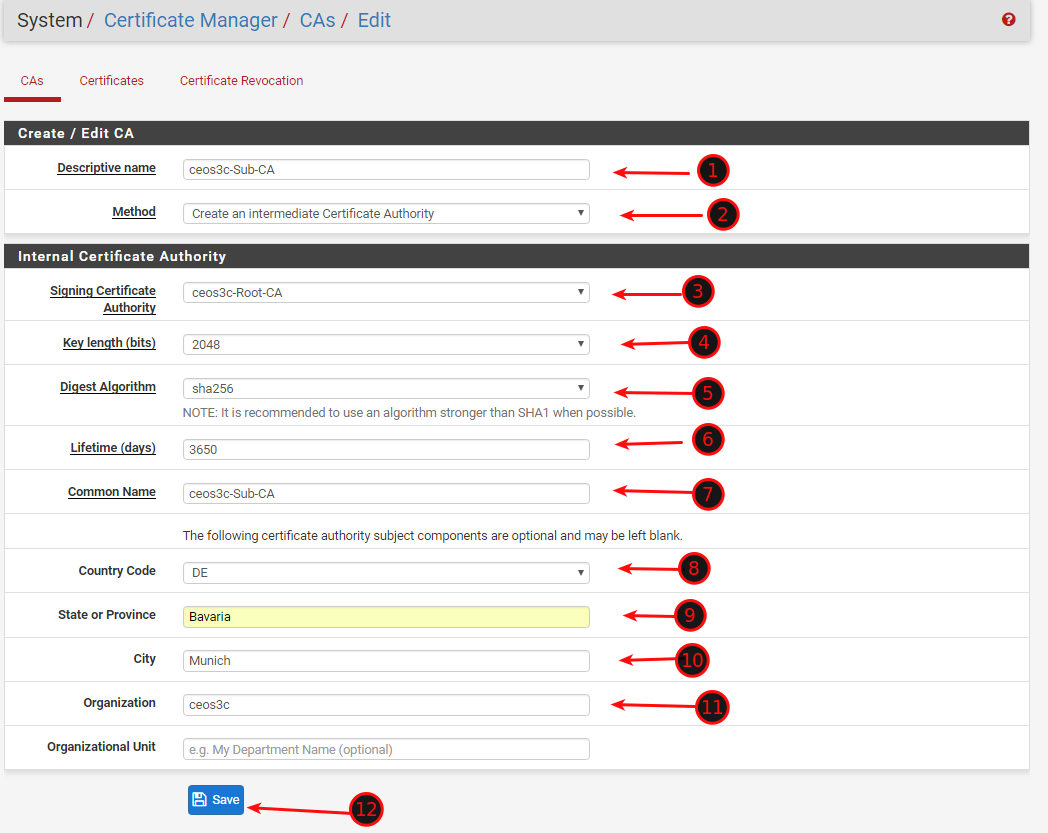Focus the Lifetime (days) input field
This screenshot has height=833, width=1048.
(386, 450)
